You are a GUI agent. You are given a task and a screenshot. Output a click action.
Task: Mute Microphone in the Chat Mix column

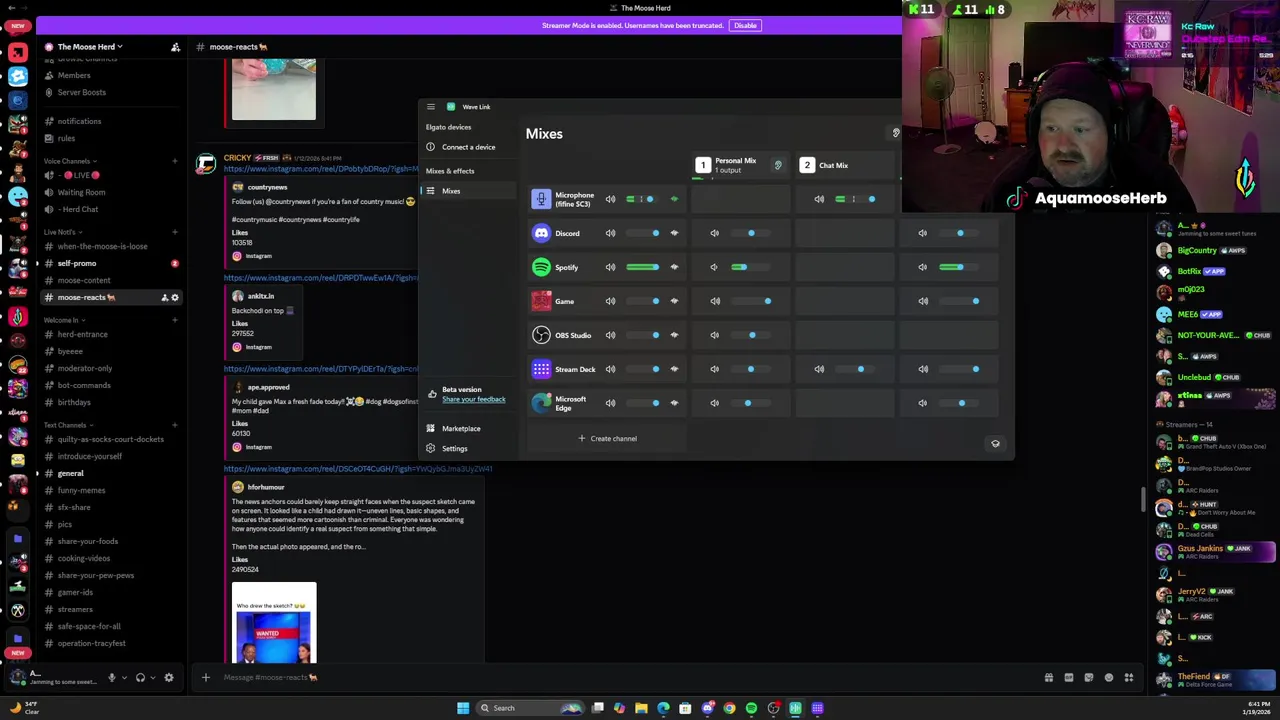819,199
